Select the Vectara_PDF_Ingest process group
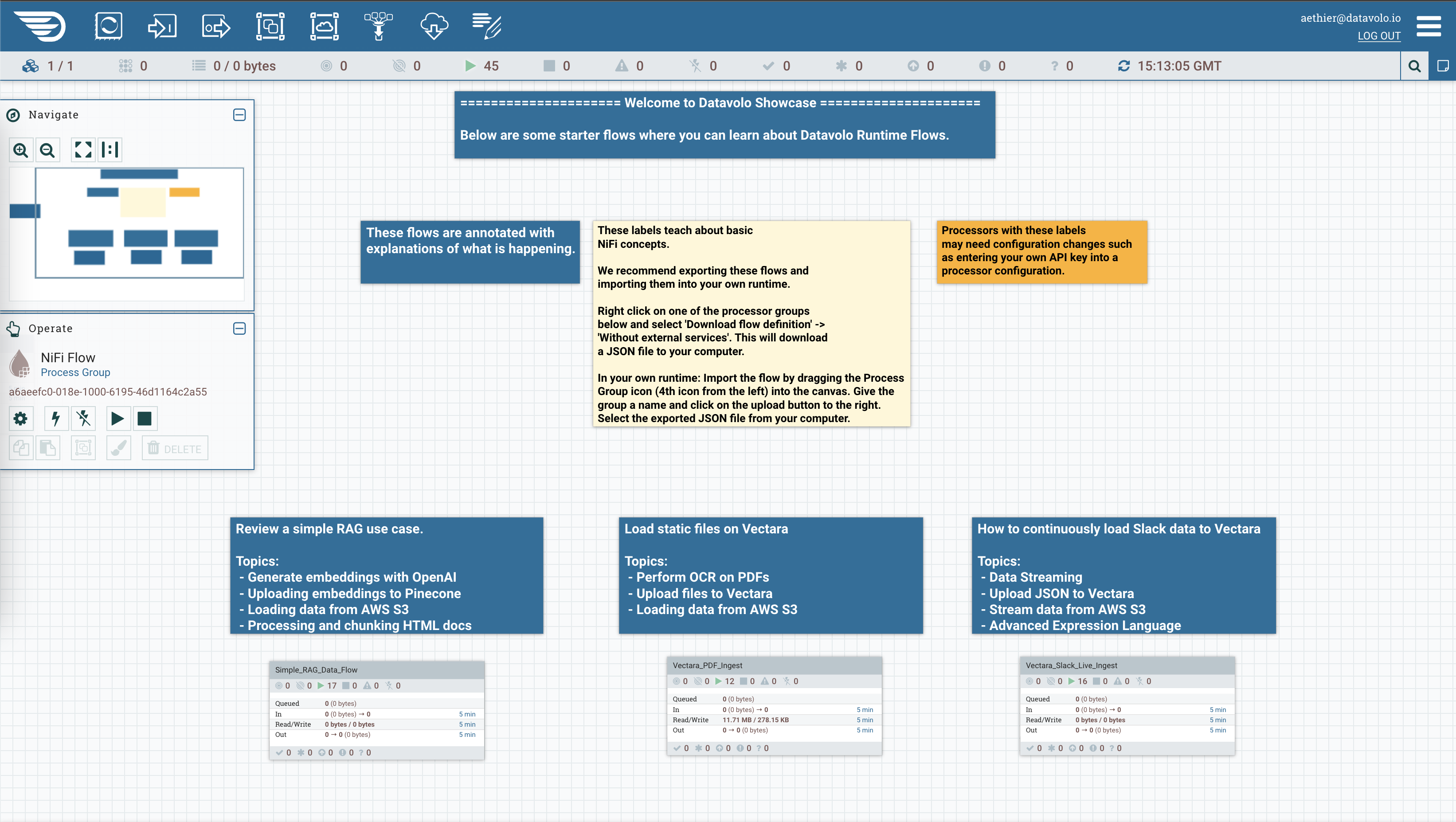Viewport: 1456px width, 822px height. click(774, 705)
